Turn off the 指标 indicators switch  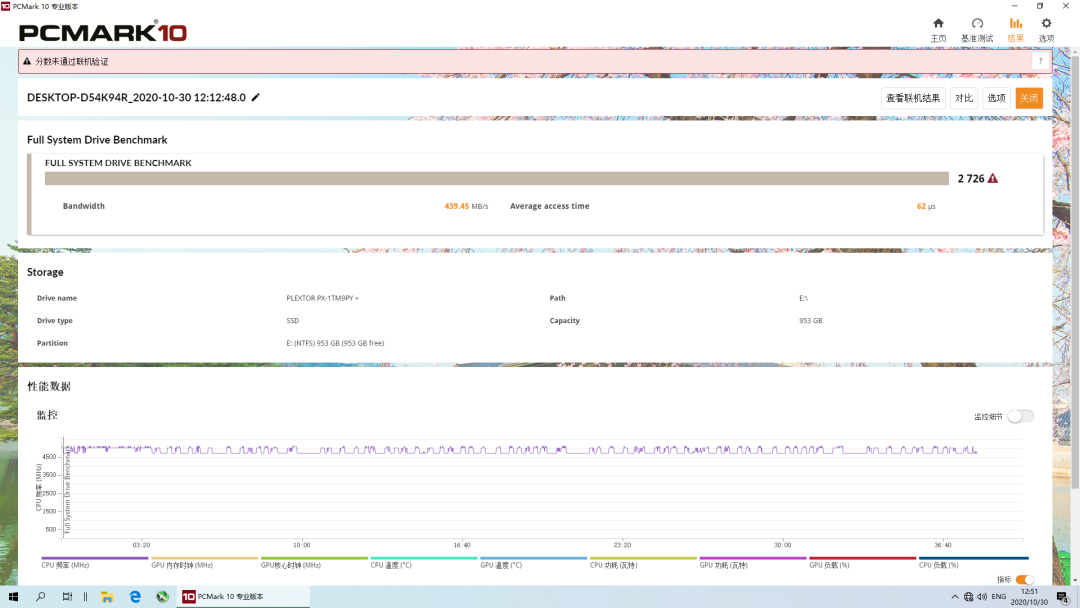click(x=1025, y=580)
